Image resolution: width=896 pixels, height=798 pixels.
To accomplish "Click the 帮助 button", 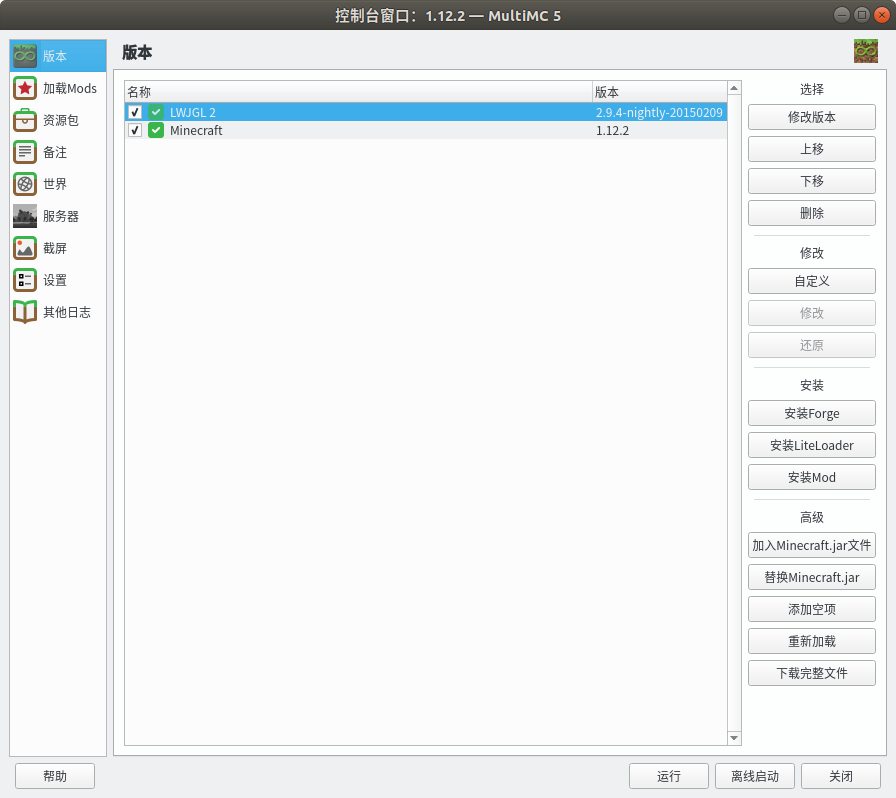I will (55, 776).
